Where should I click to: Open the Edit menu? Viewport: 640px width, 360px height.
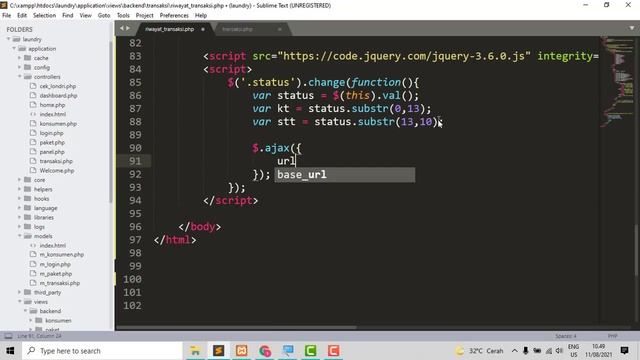point(22,15)
